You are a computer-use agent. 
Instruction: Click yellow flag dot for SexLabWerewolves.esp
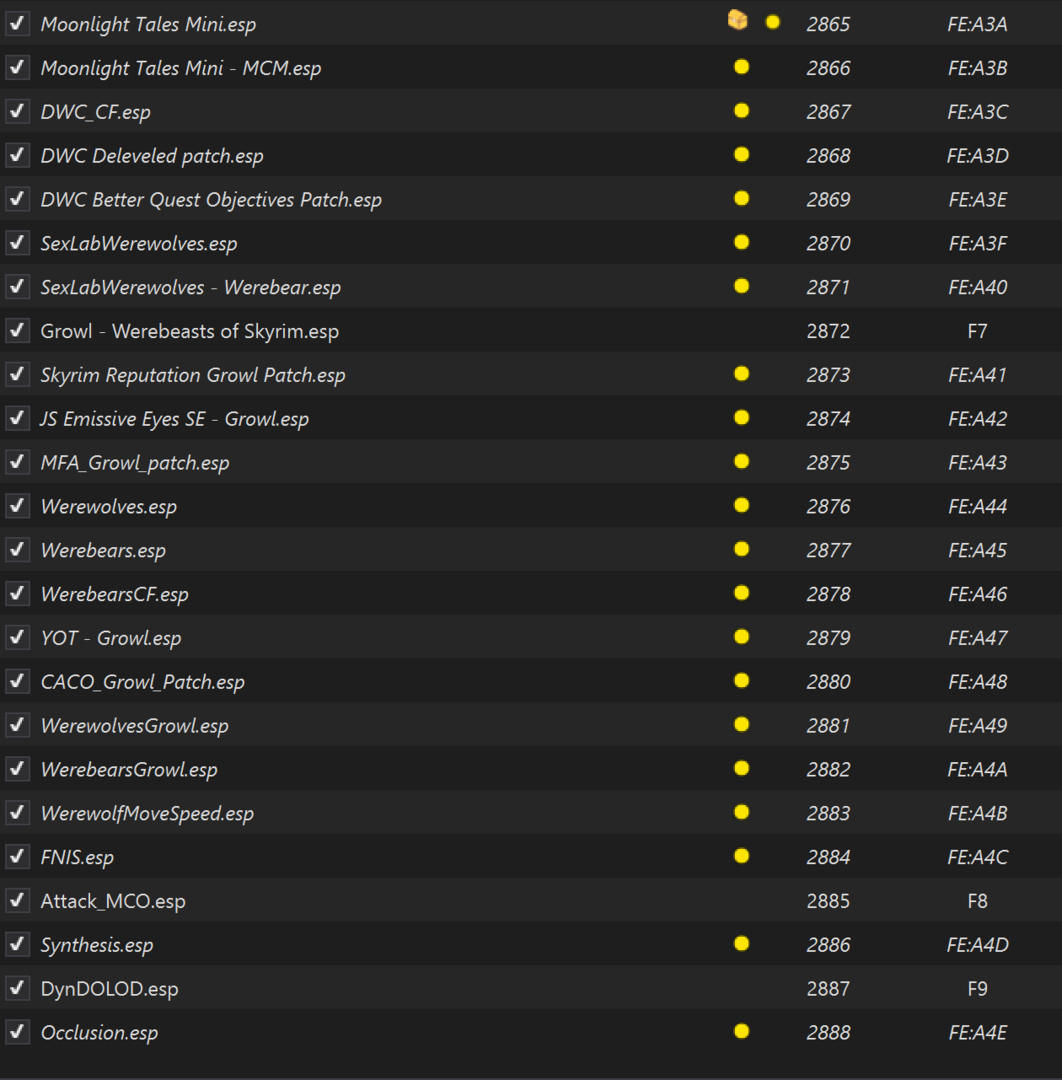(x=742, y=242)
